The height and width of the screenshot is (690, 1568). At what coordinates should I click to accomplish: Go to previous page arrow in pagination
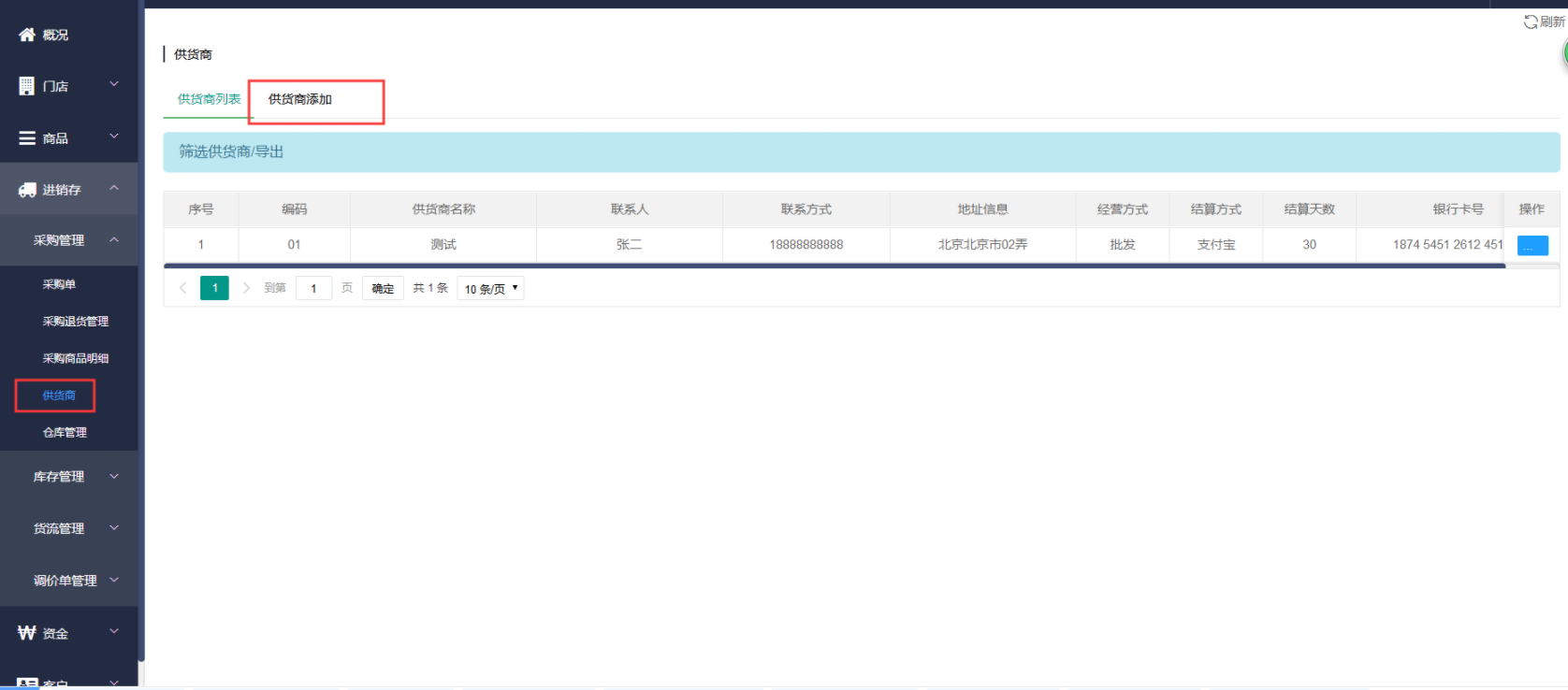[182, 288]
